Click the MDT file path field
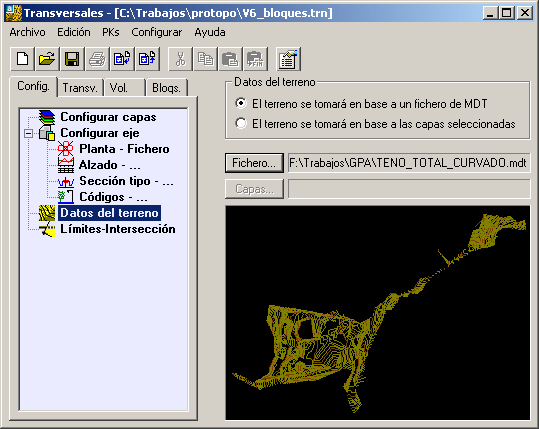The width and height of the screenshot is (539, 429). pos(409,163)
